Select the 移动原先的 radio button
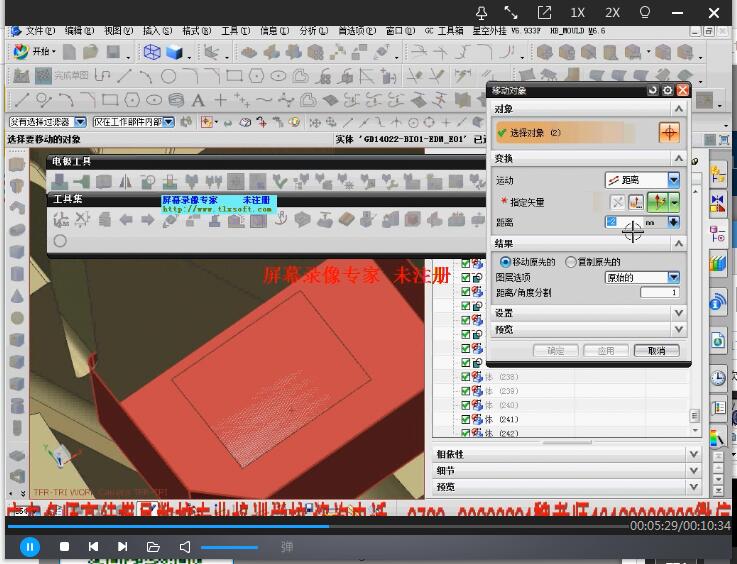The height and width of the screenshot is (564, 737). [x=505, y=262]
